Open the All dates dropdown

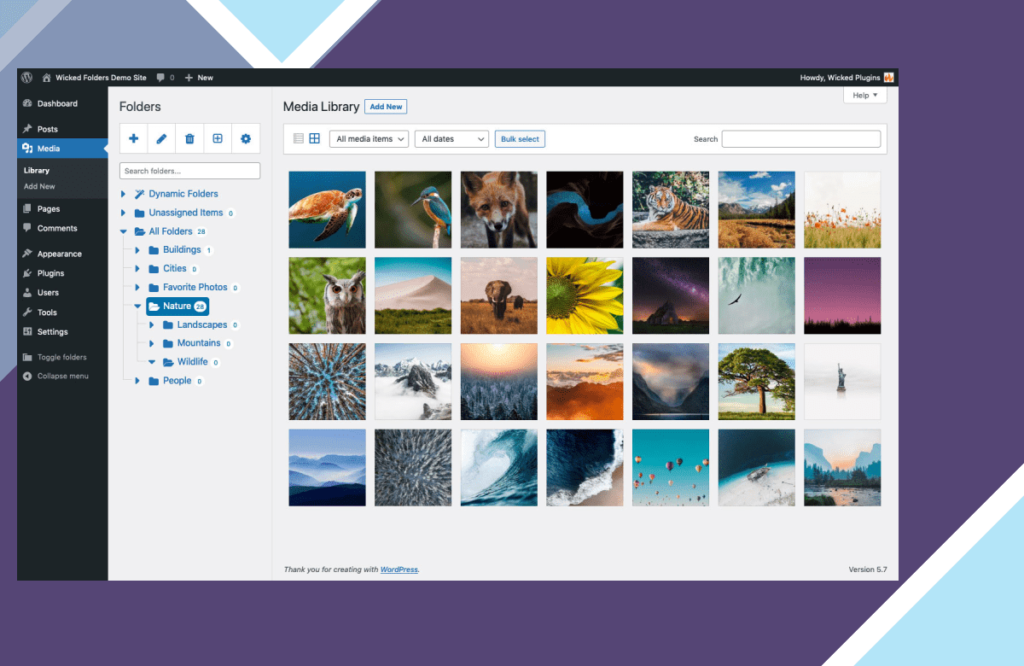coord(451,139)
